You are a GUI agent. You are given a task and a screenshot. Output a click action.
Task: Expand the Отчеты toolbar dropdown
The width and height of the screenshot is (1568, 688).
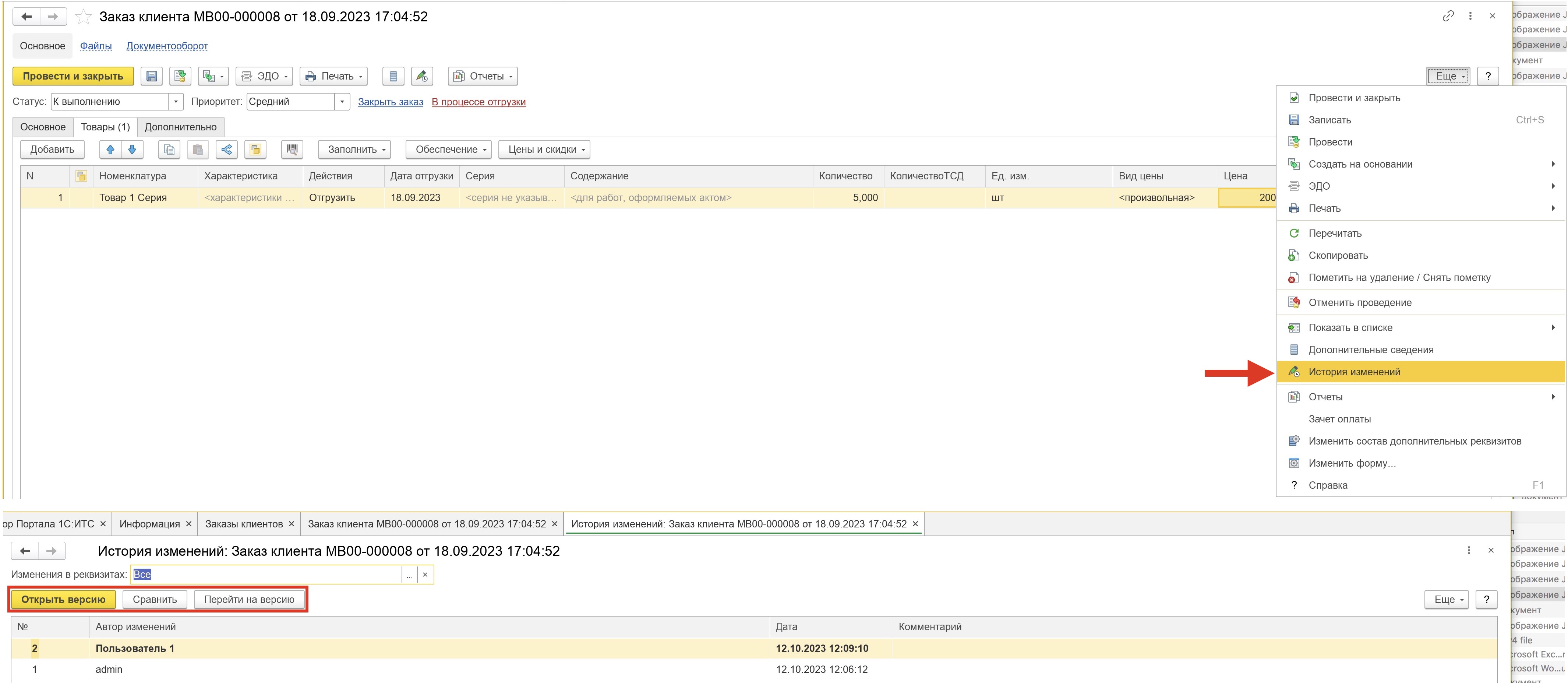tap(483, 76)
